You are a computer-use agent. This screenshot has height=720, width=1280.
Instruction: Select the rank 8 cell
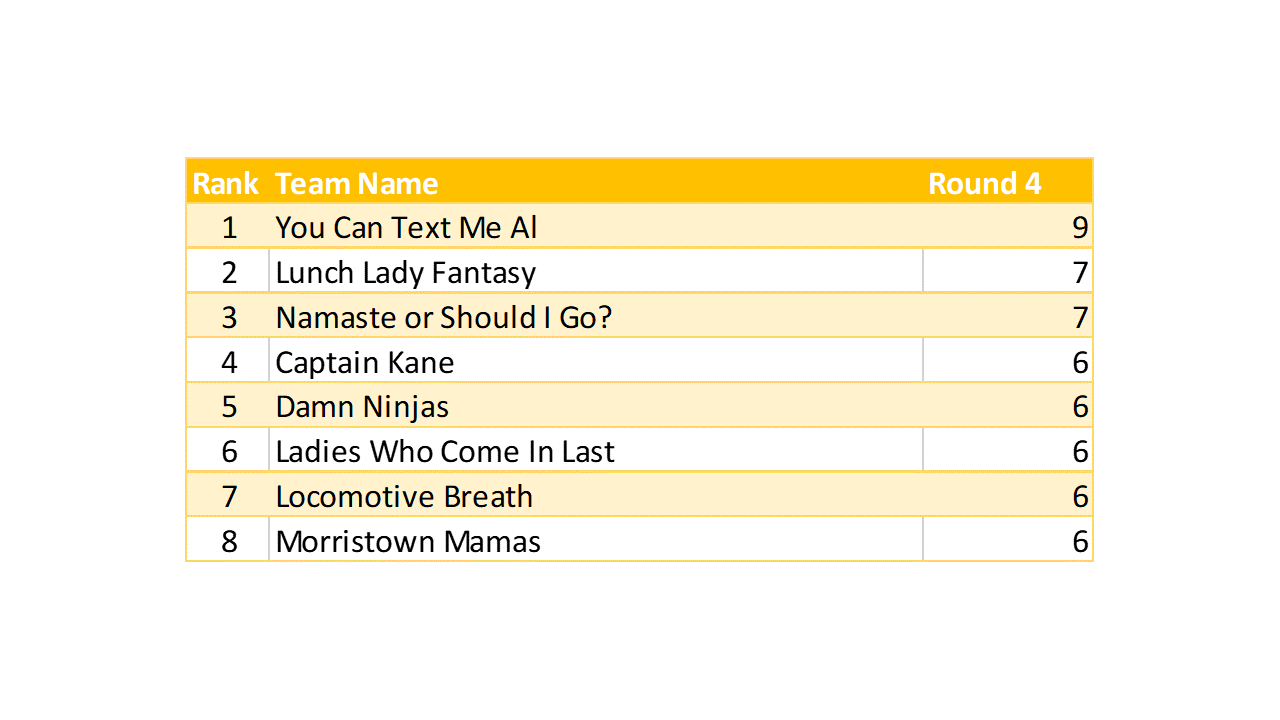pyautogui.click(x=229, y=542)
